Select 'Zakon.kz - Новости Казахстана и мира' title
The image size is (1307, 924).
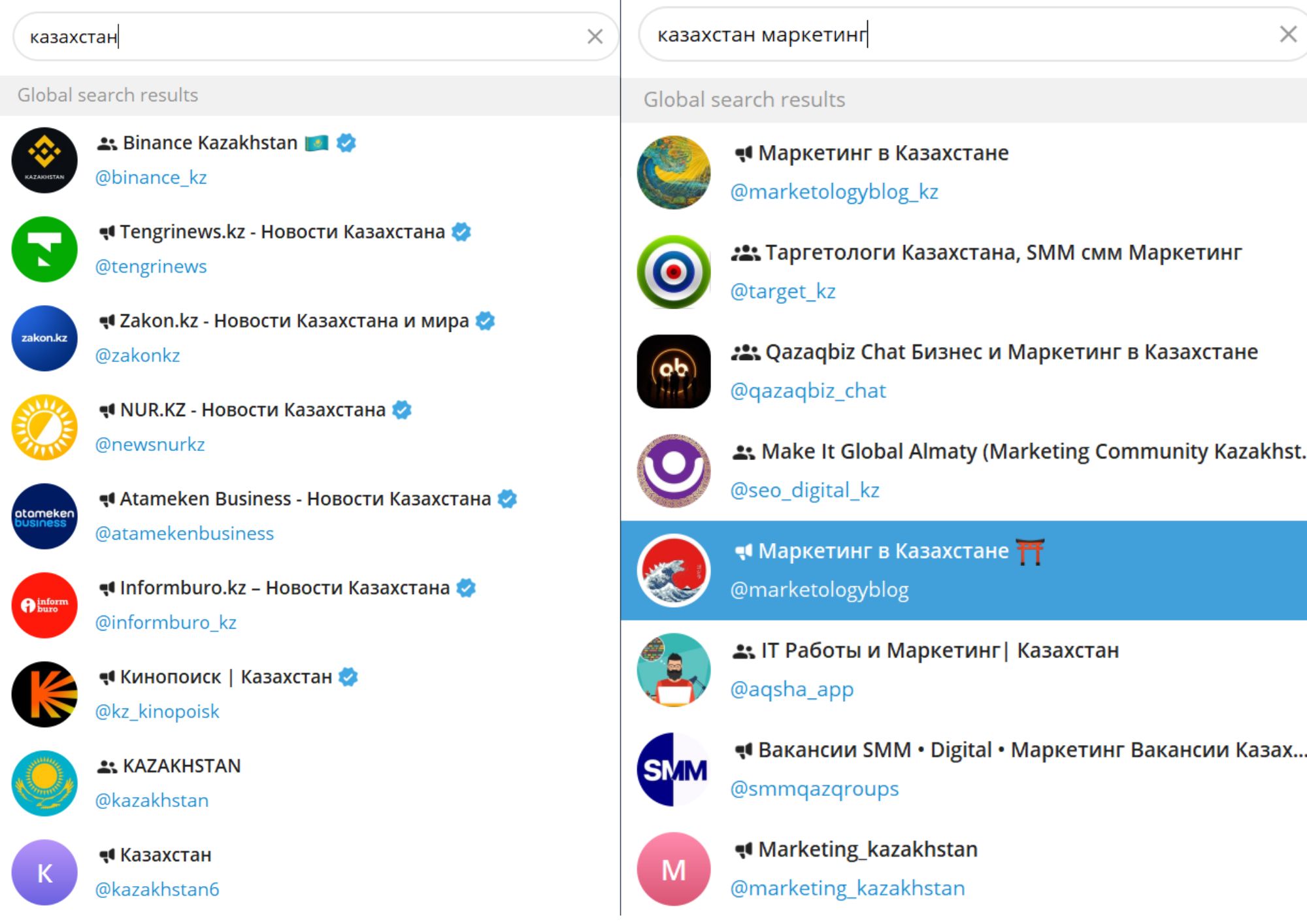(x=294, y=321)
